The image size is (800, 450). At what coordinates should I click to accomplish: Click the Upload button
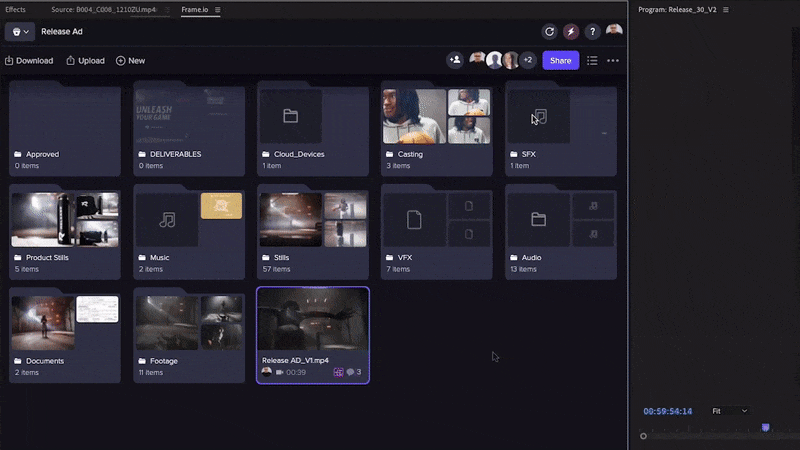click(85, 61)
